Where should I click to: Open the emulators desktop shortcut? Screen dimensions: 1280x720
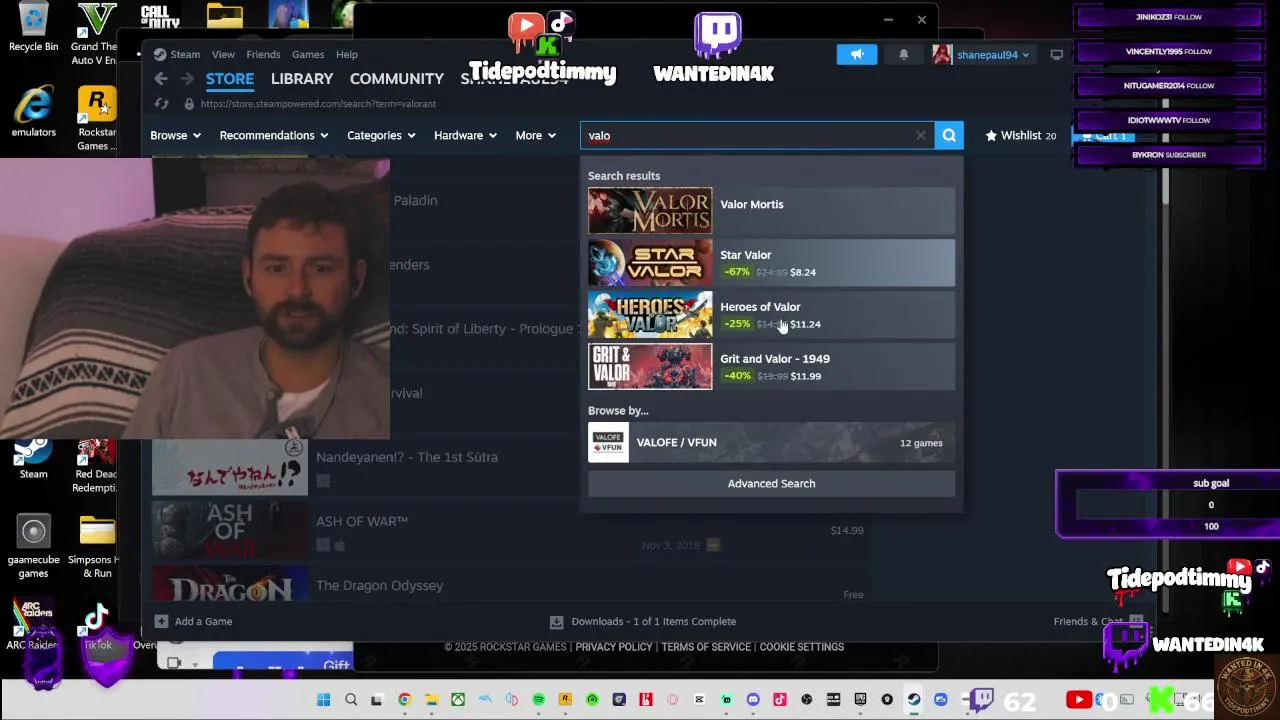(x=33, y=112)
